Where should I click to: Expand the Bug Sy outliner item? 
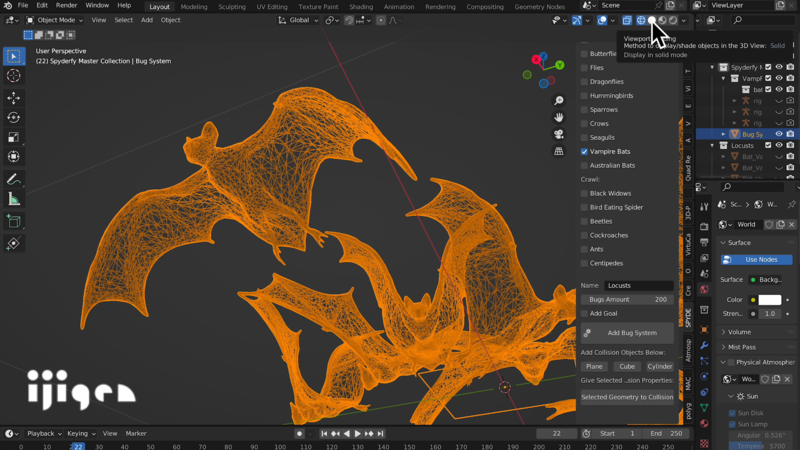pos(723,134)
